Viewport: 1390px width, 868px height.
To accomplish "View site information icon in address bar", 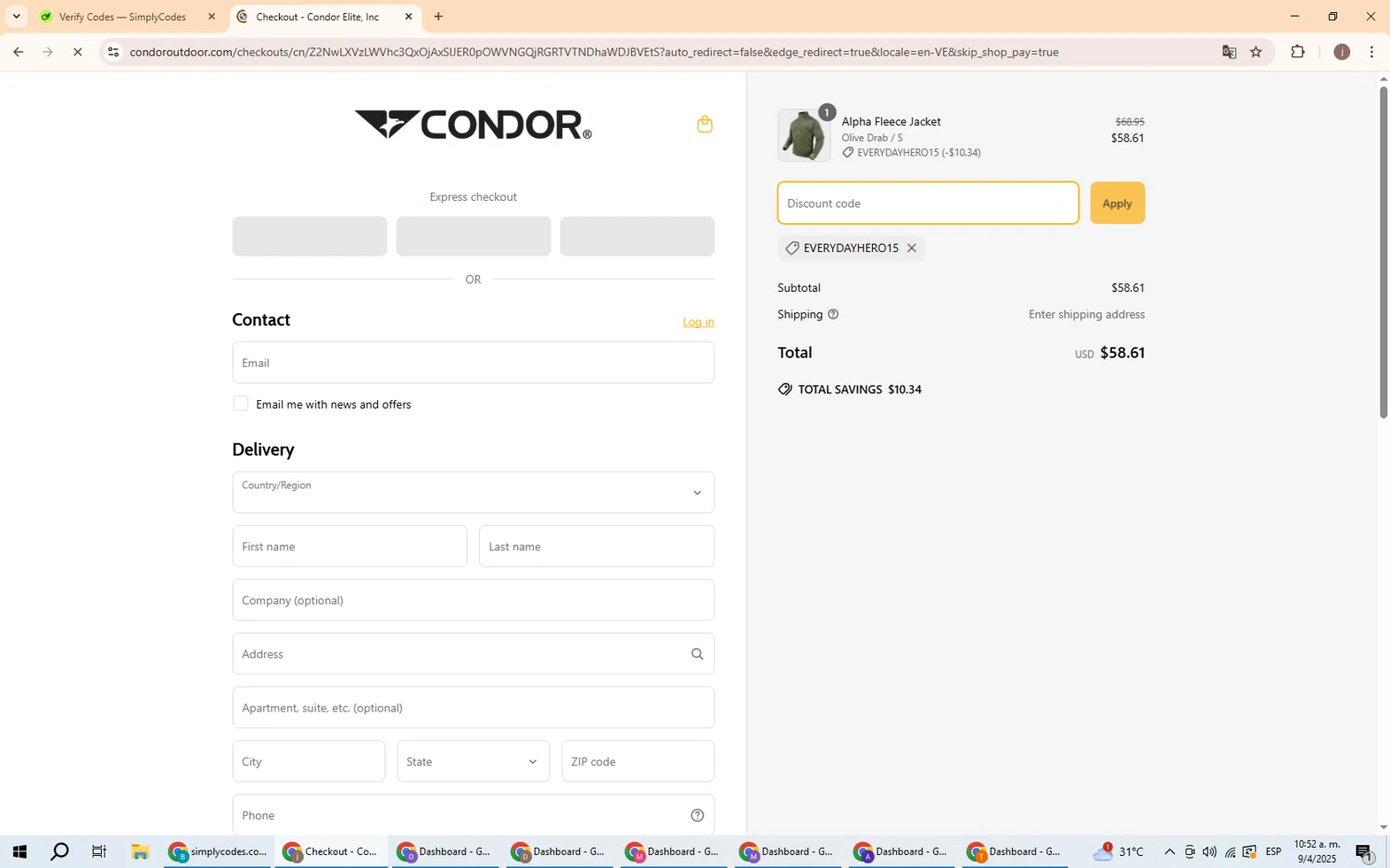I will pyautogui.click(x=113, y=52).
